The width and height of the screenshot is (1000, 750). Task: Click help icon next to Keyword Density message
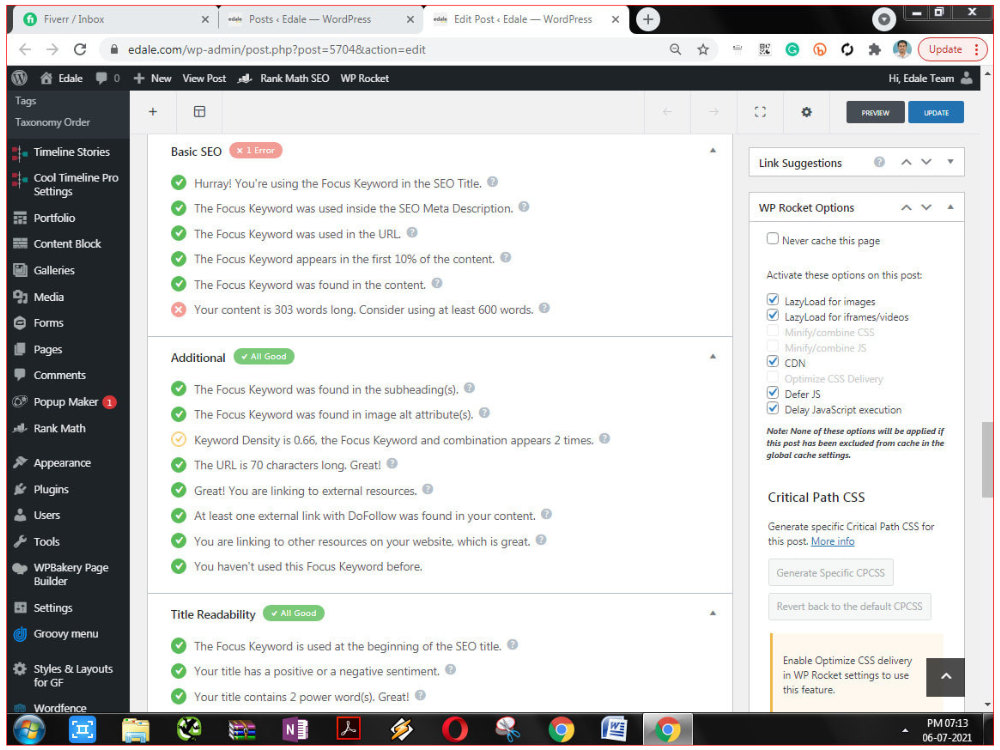605,439
